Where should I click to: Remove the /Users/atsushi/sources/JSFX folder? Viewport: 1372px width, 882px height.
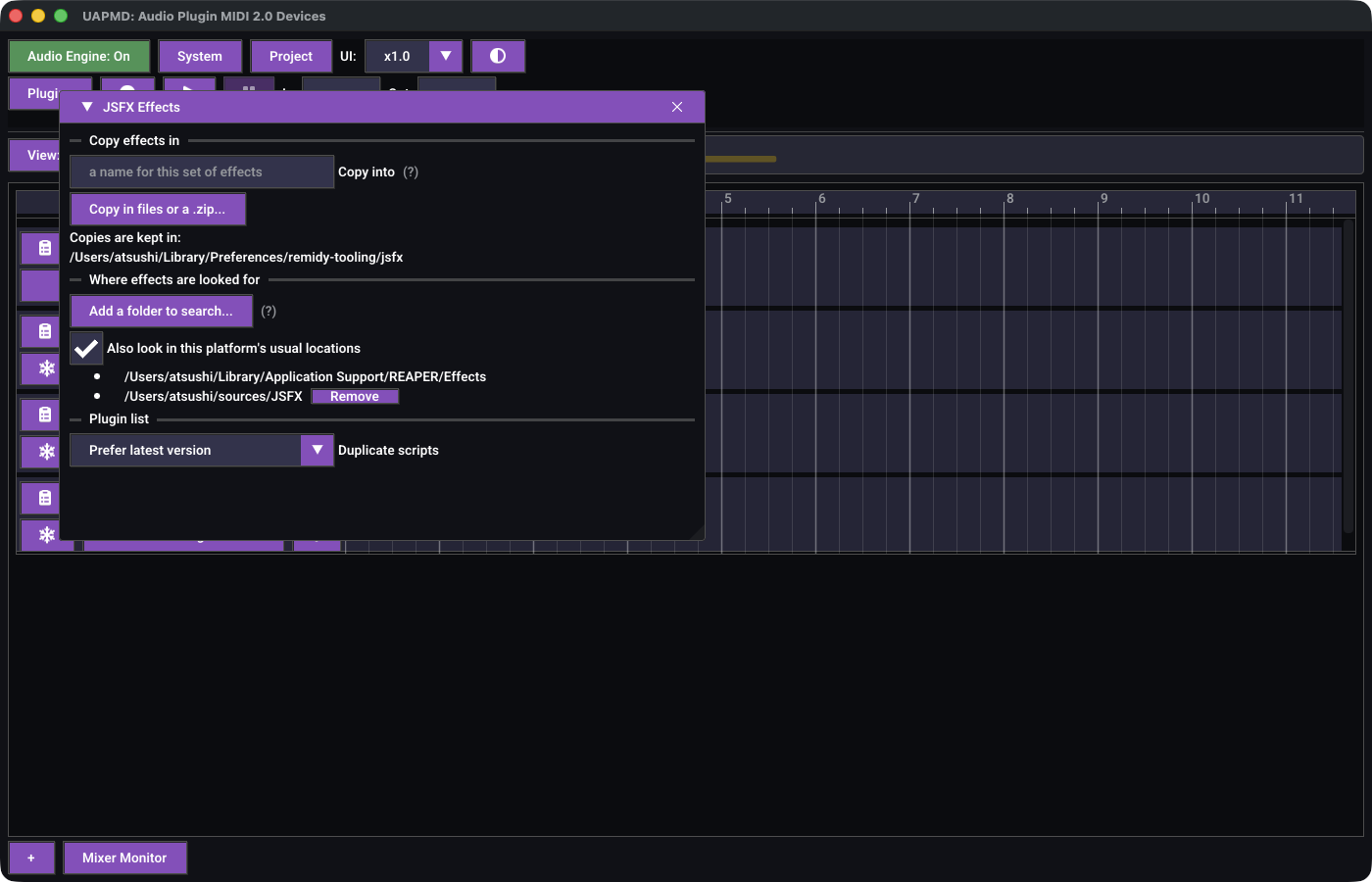[x=355, y=396]
